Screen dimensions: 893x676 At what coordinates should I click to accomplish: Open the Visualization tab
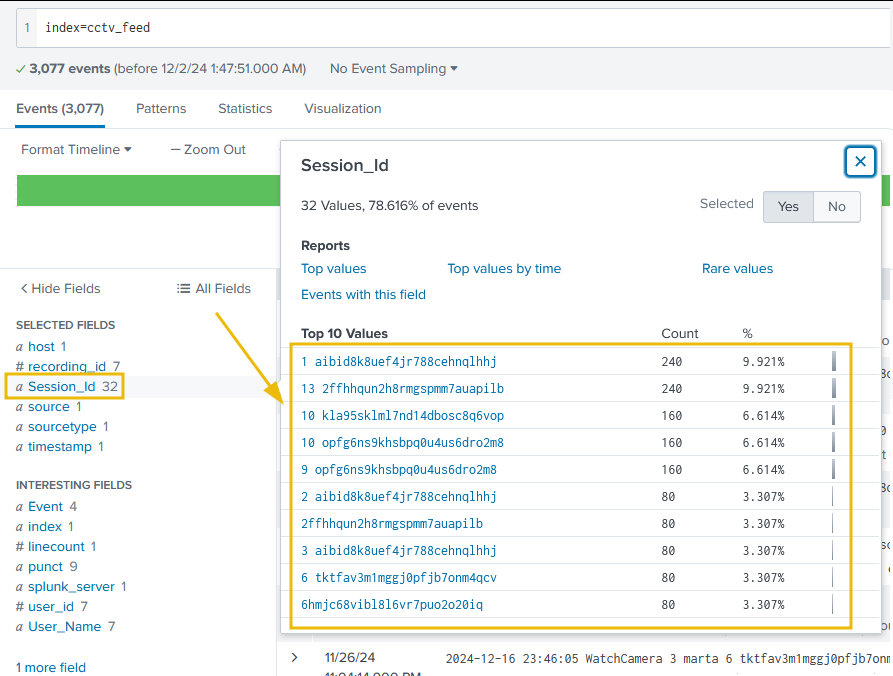pos(342,109)
